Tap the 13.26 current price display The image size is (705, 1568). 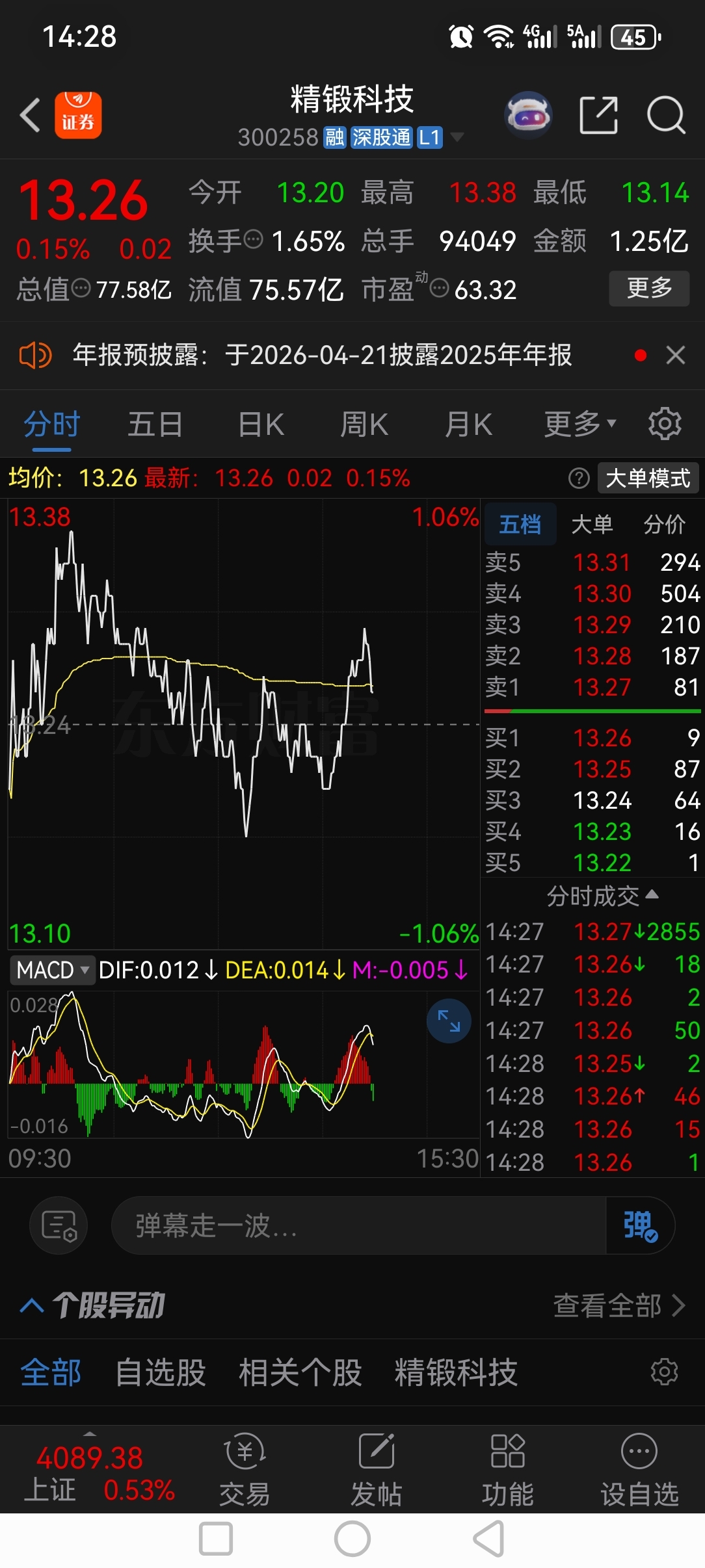83,200
